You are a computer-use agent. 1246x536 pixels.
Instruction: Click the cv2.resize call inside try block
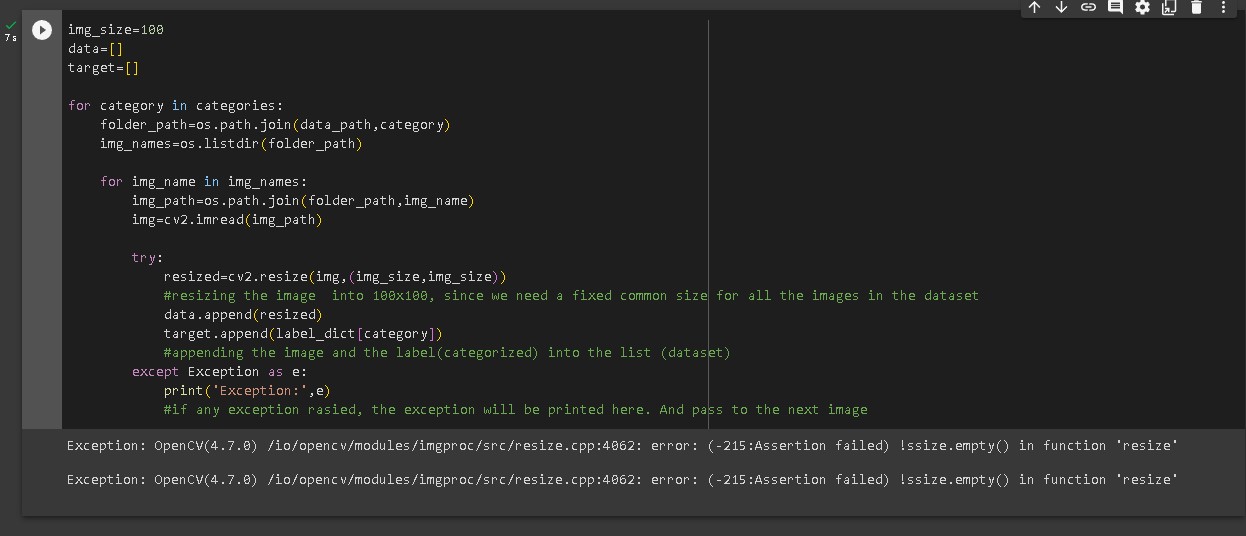tap(335, 277)
